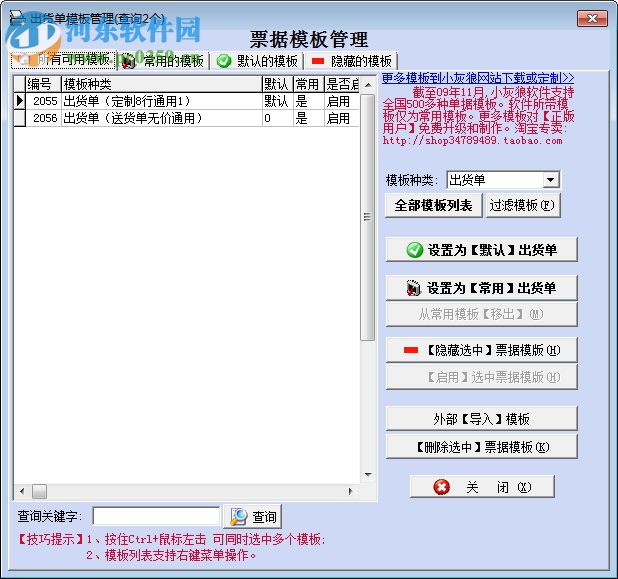Click the icon on 设置为常用 button
The height and width of the screenshot is (579, 618).
tap(413, 288)
